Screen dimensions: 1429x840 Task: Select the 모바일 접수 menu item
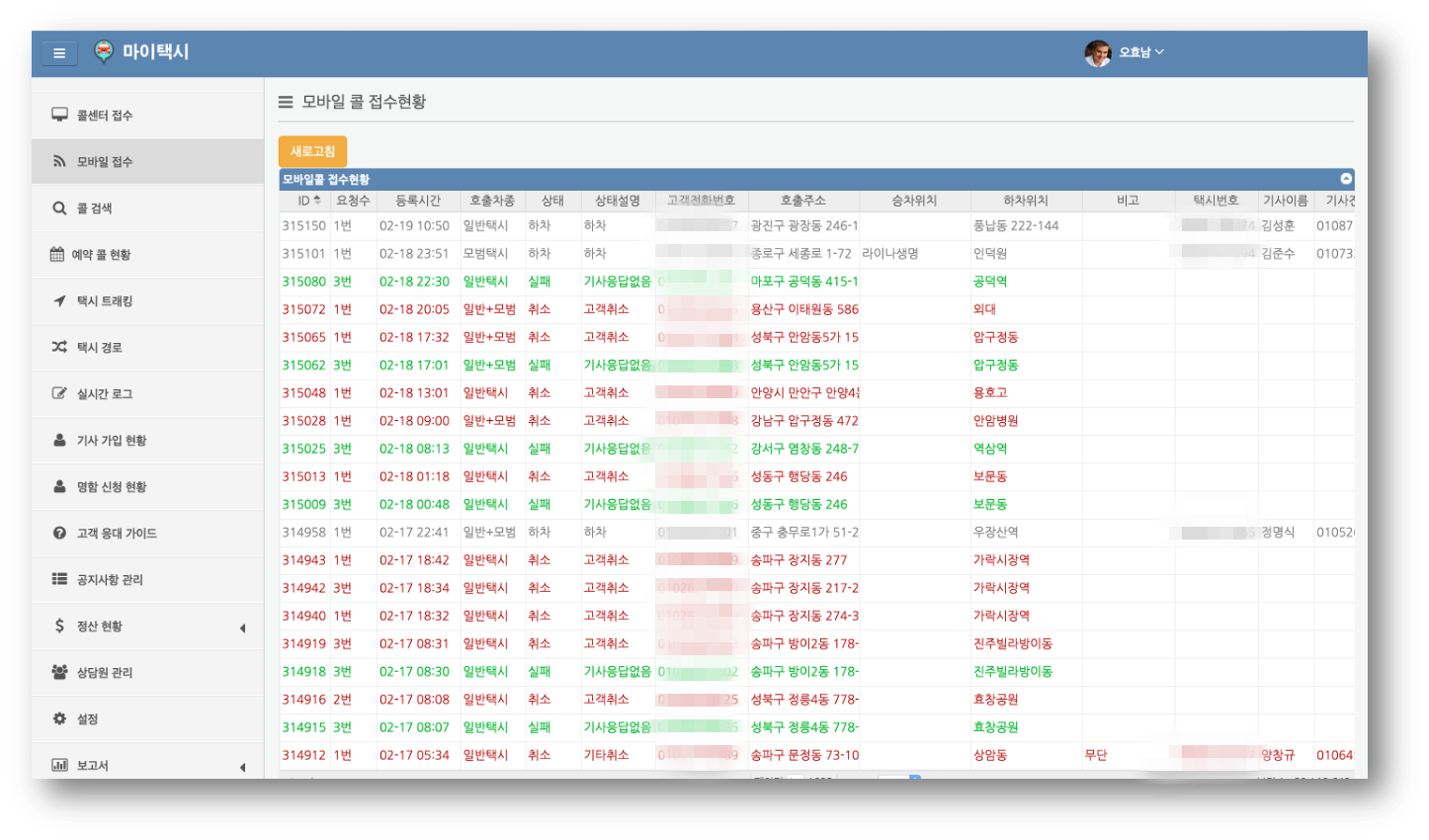click(147, 162)
